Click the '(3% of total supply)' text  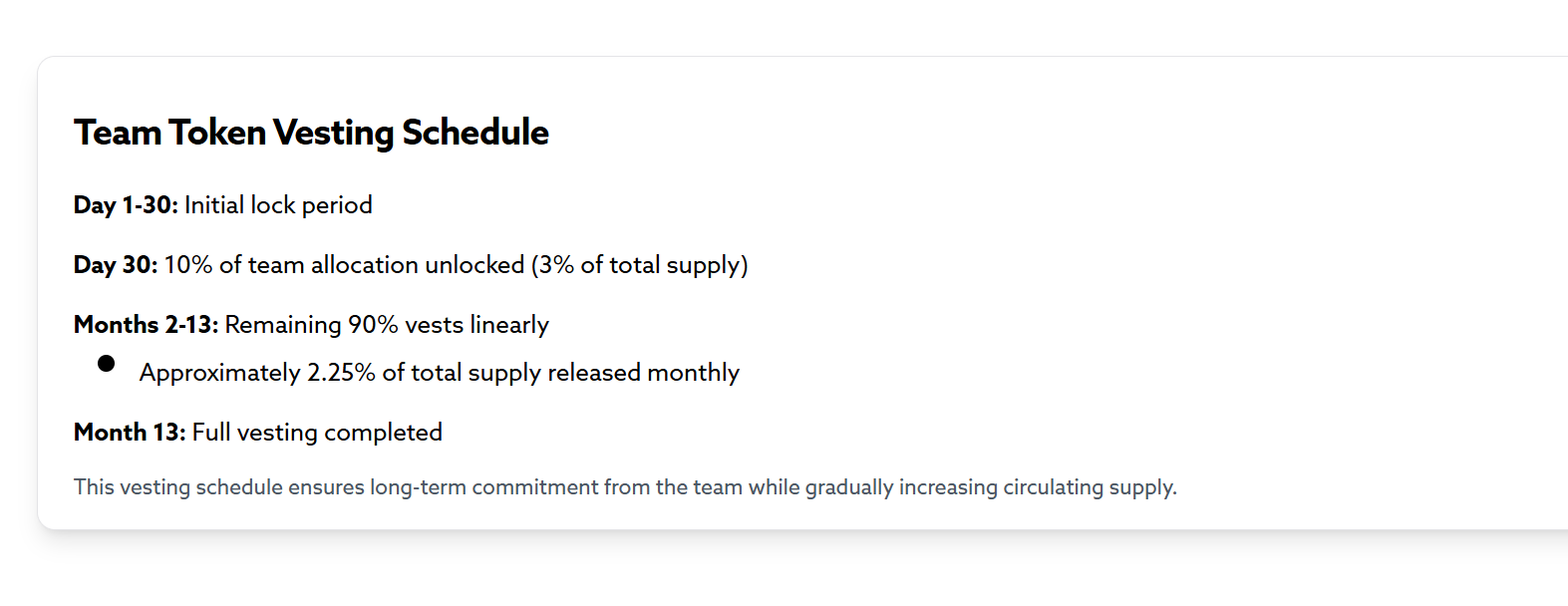(x=639, y=265)
